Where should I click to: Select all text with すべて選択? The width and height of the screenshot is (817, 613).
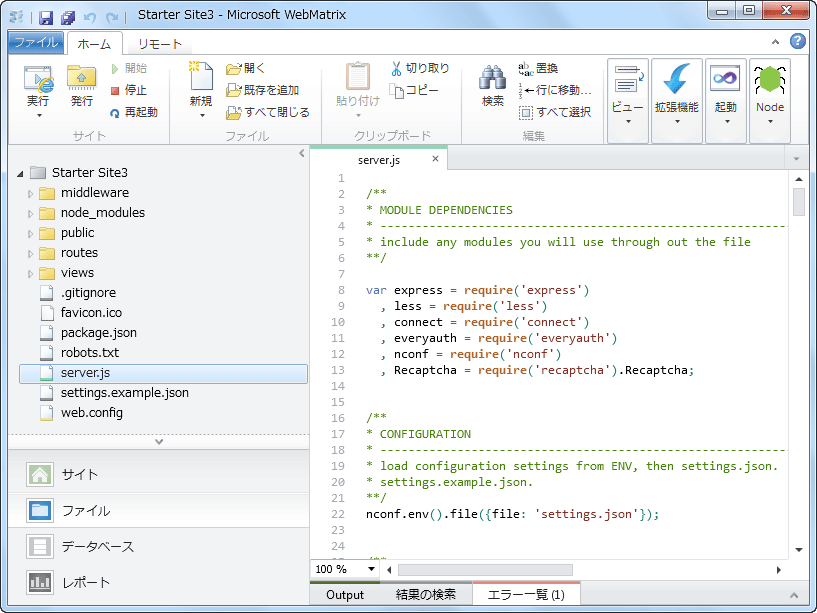[x=555, y=112]
